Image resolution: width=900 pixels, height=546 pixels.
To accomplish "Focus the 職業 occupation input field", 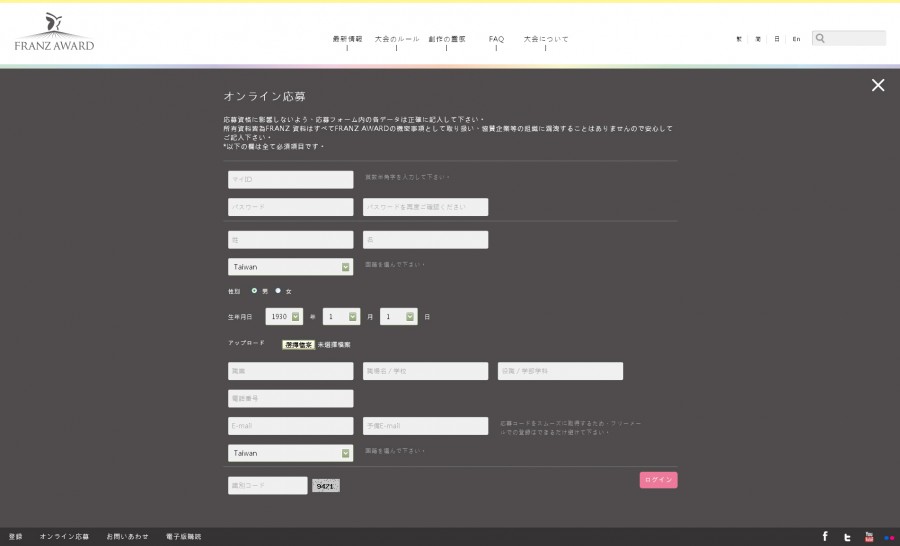I will [290, 371].
